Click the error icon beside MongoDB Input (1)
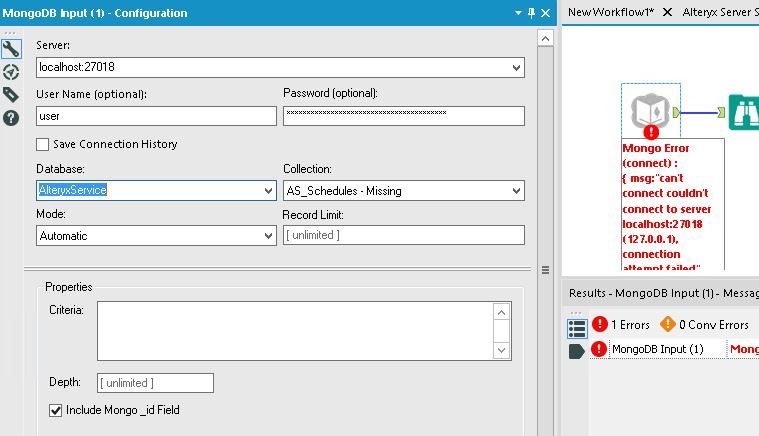This screenshot has height=436, width=759. pos(599,349)
